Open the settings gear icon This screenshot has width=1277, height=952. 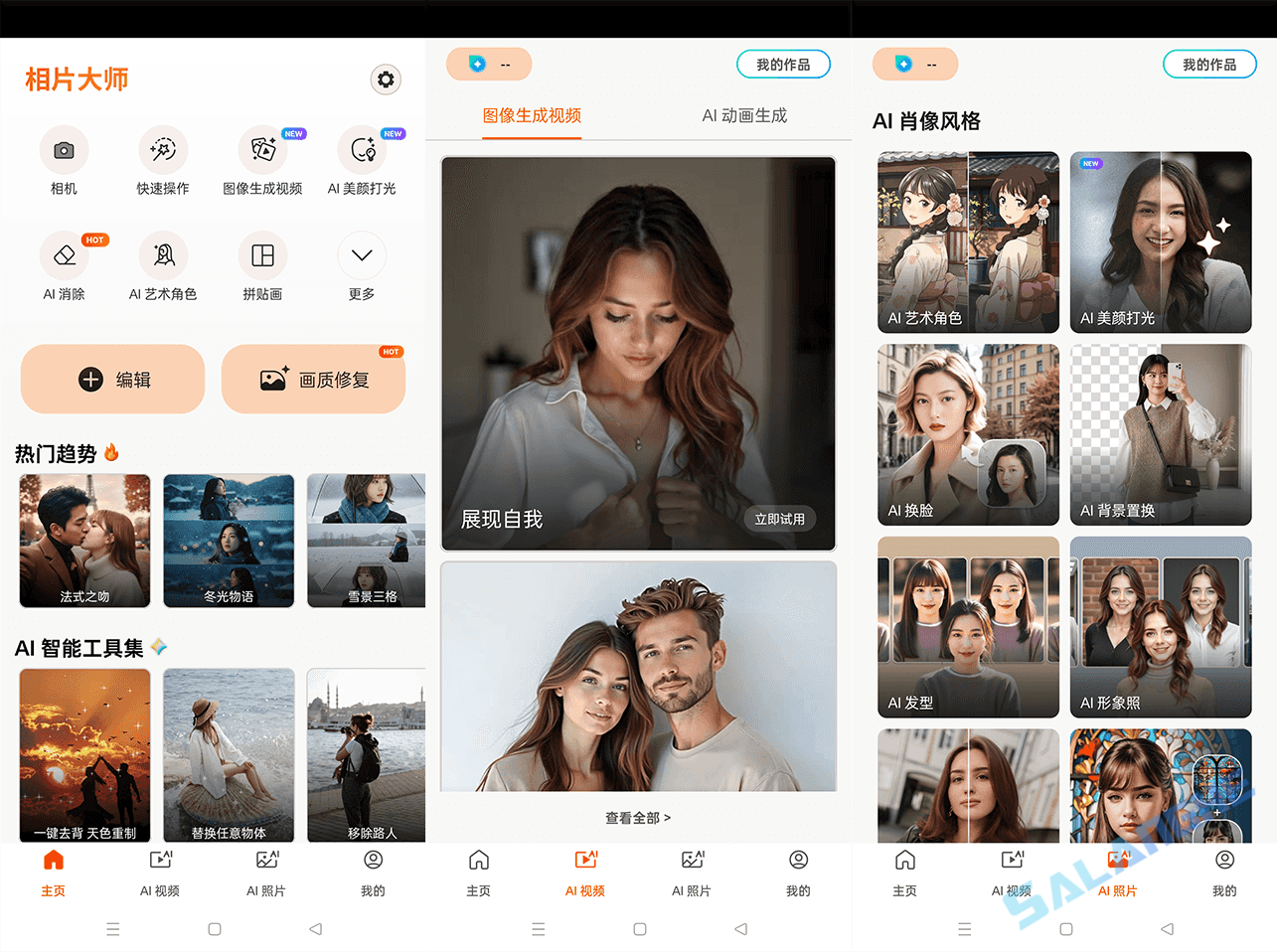tap(386, 79)
